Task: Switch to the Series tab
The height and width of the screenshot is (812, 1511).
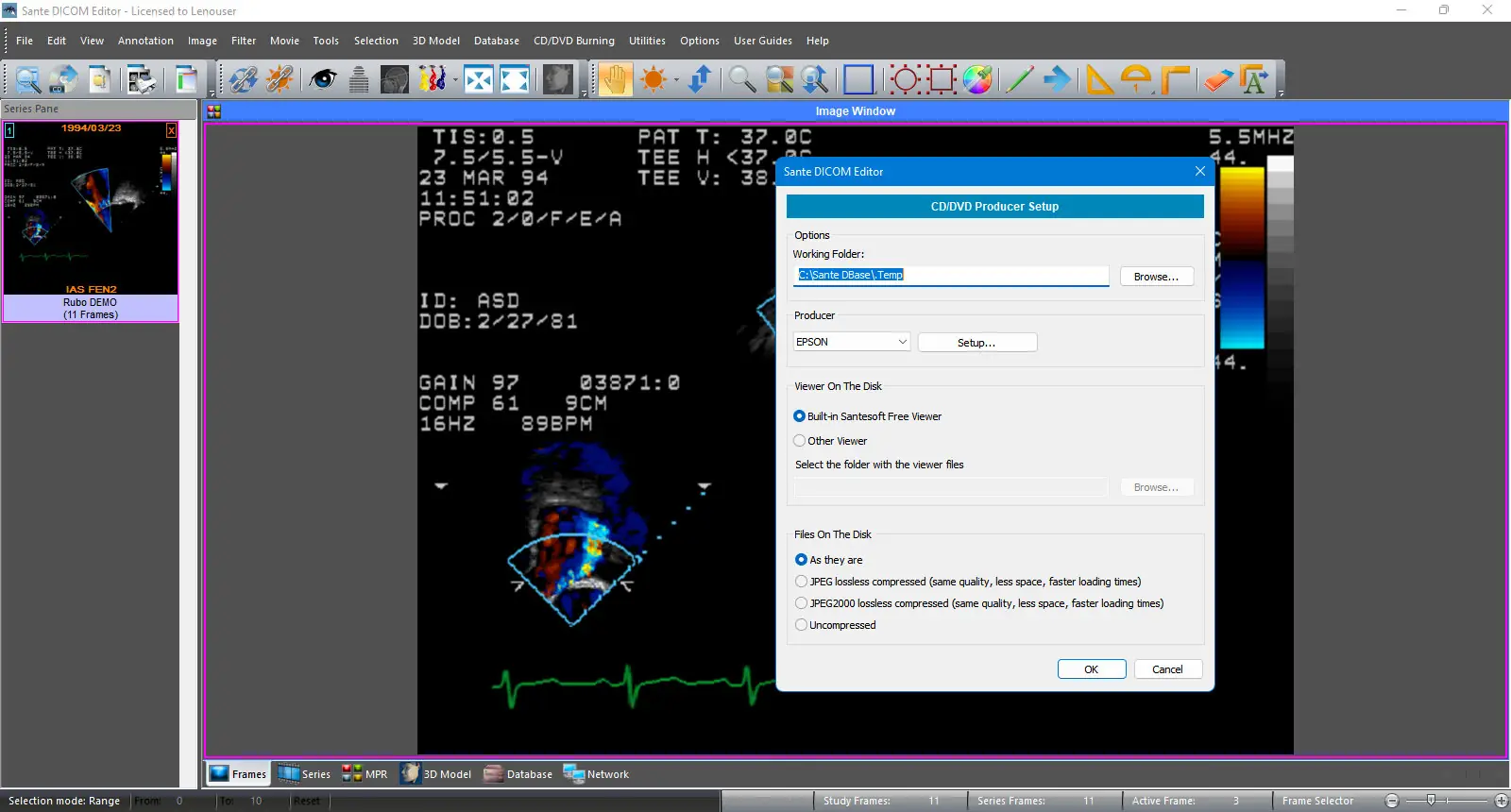Action: click(304, 774)
